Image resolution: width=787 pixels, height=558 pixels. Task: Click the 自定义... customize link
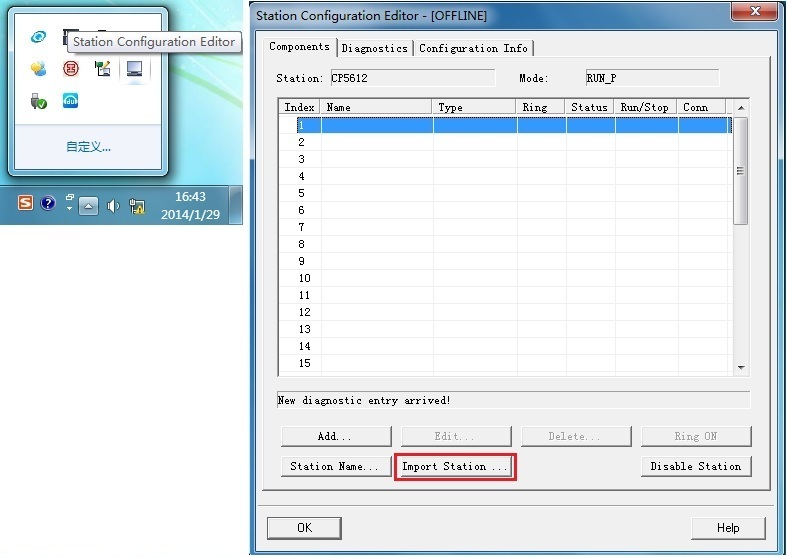pos(88,147)
